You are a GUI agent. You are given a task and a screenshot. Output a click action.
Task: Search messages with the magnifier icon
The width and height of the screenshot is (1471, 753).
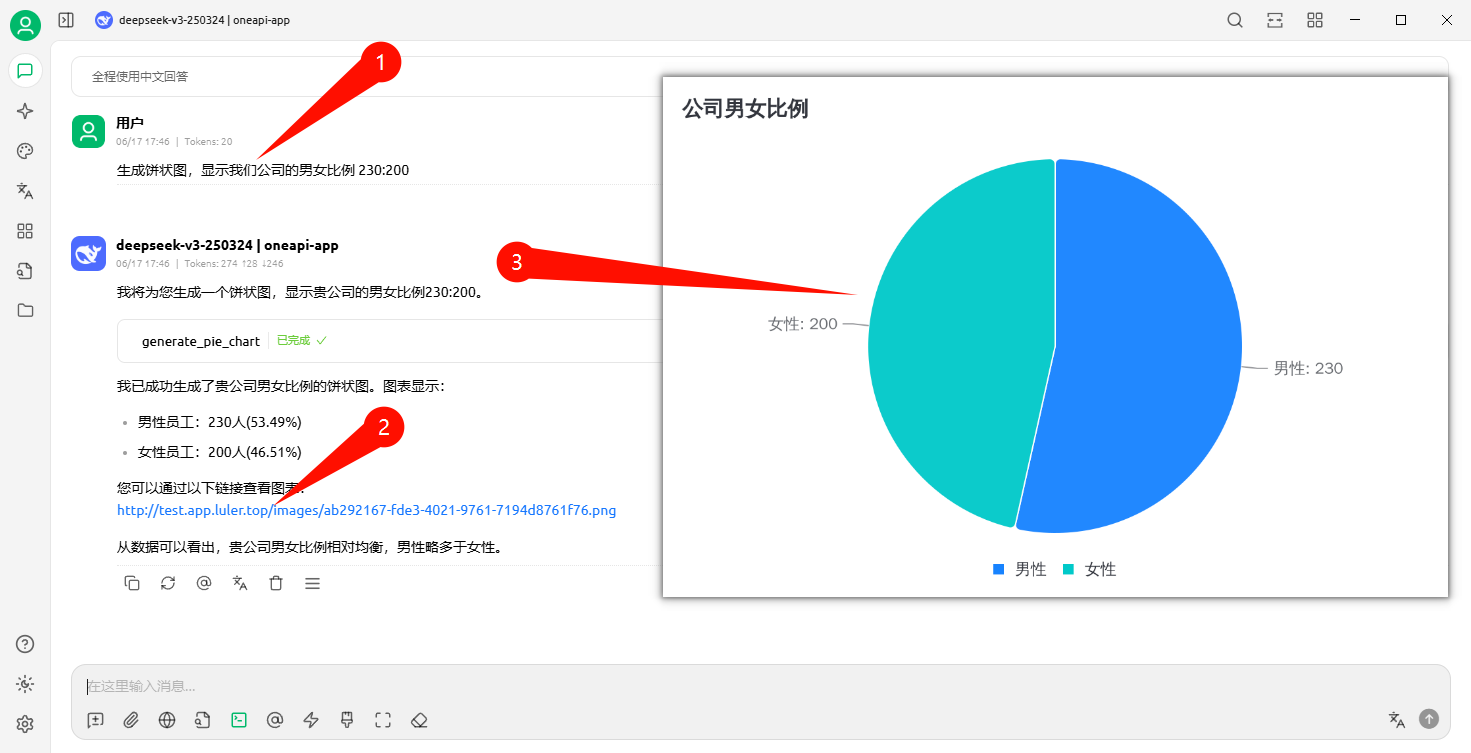click(1235, 20)
